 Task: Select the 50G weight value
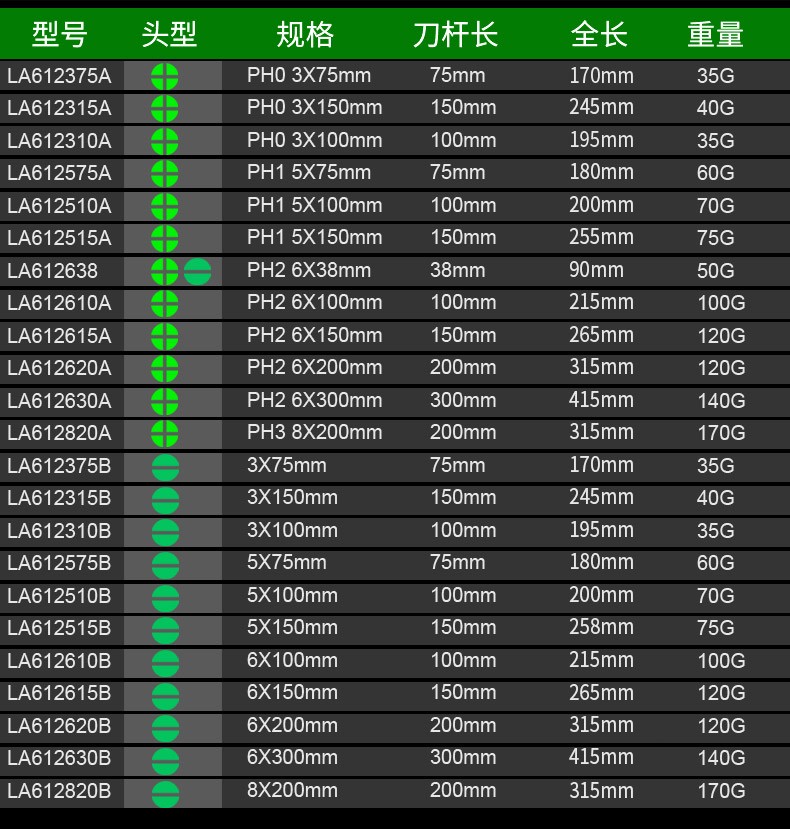pyautogui.click(x=715, y=271)
